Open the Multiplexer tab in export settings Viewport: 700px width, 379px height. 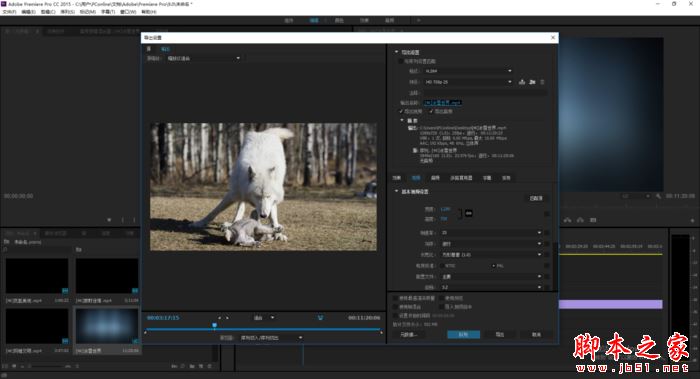tap(461, 178)
